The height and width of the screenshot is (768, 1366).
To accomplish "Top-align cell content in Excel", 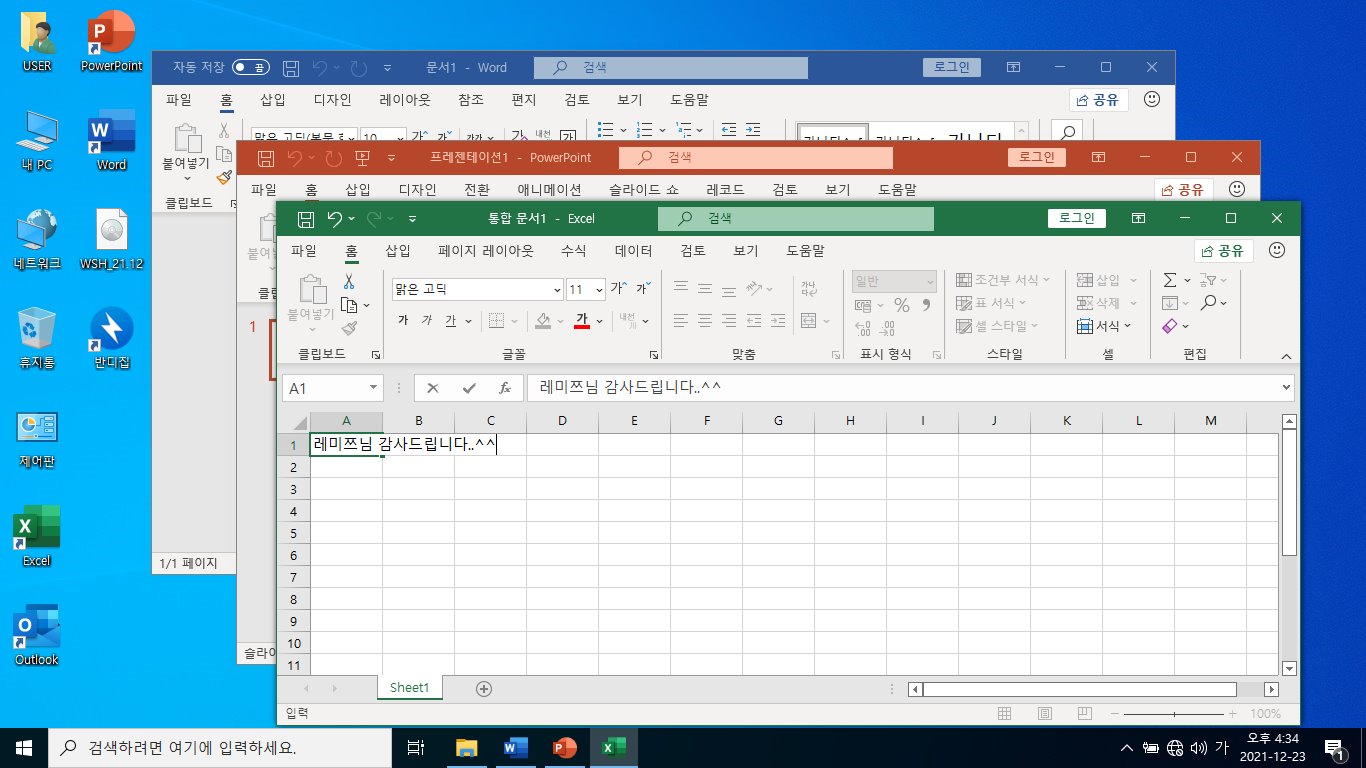I will coord(681,287).
